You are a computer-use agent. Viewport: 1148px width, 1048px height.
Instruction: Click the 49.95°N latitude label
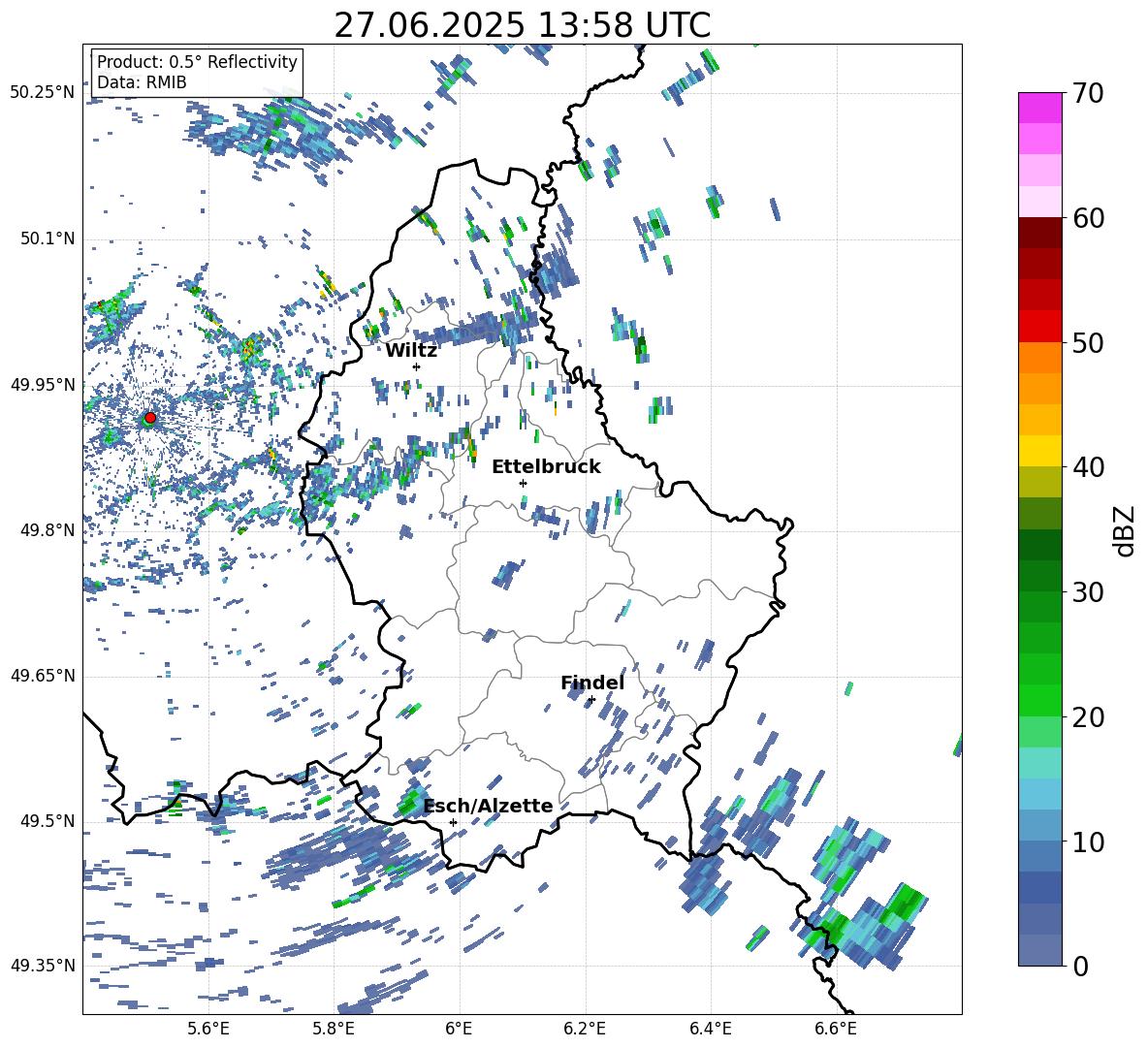[43, 384]
